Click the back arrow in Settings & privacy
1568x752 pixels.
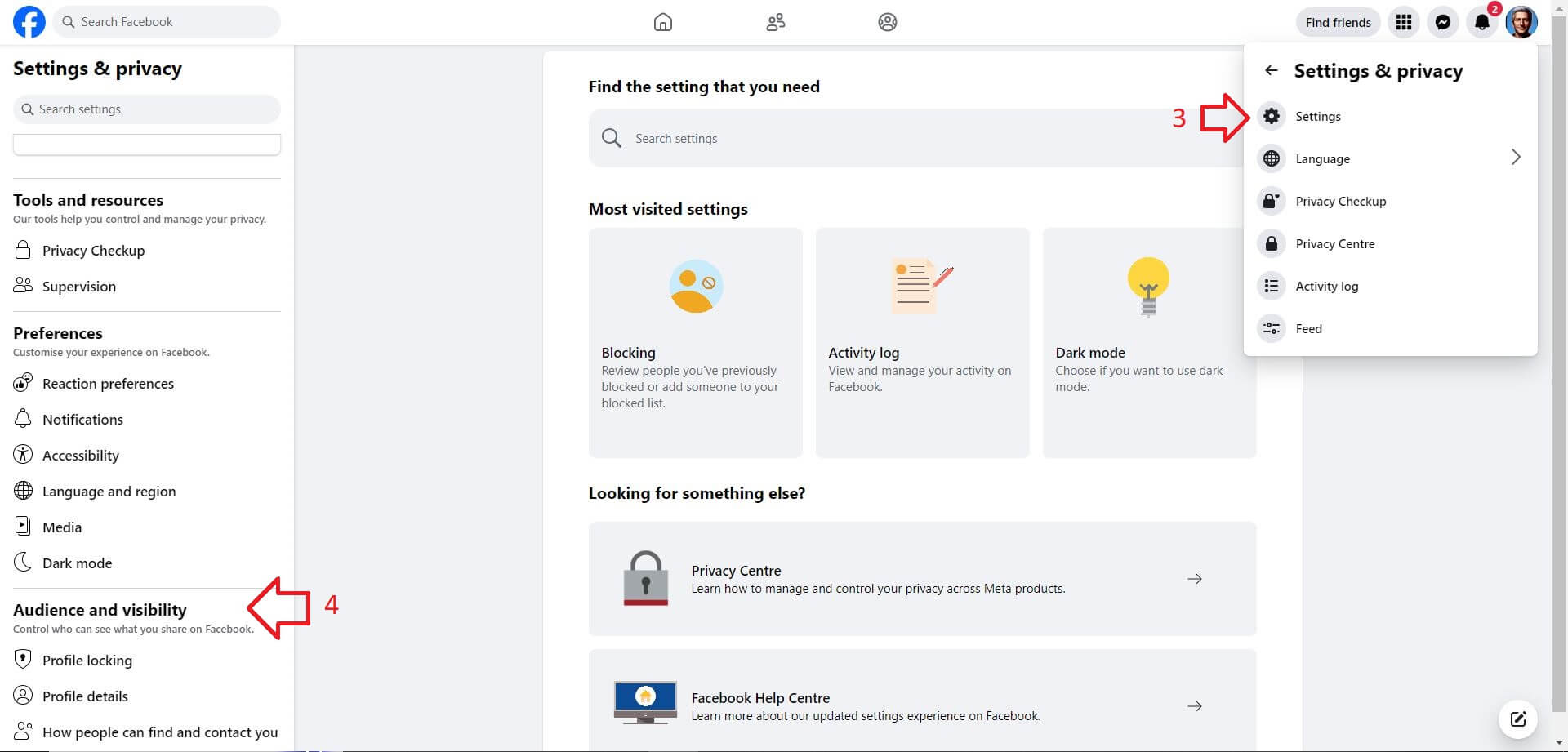pyautogui.click(x=1272, y=70)
